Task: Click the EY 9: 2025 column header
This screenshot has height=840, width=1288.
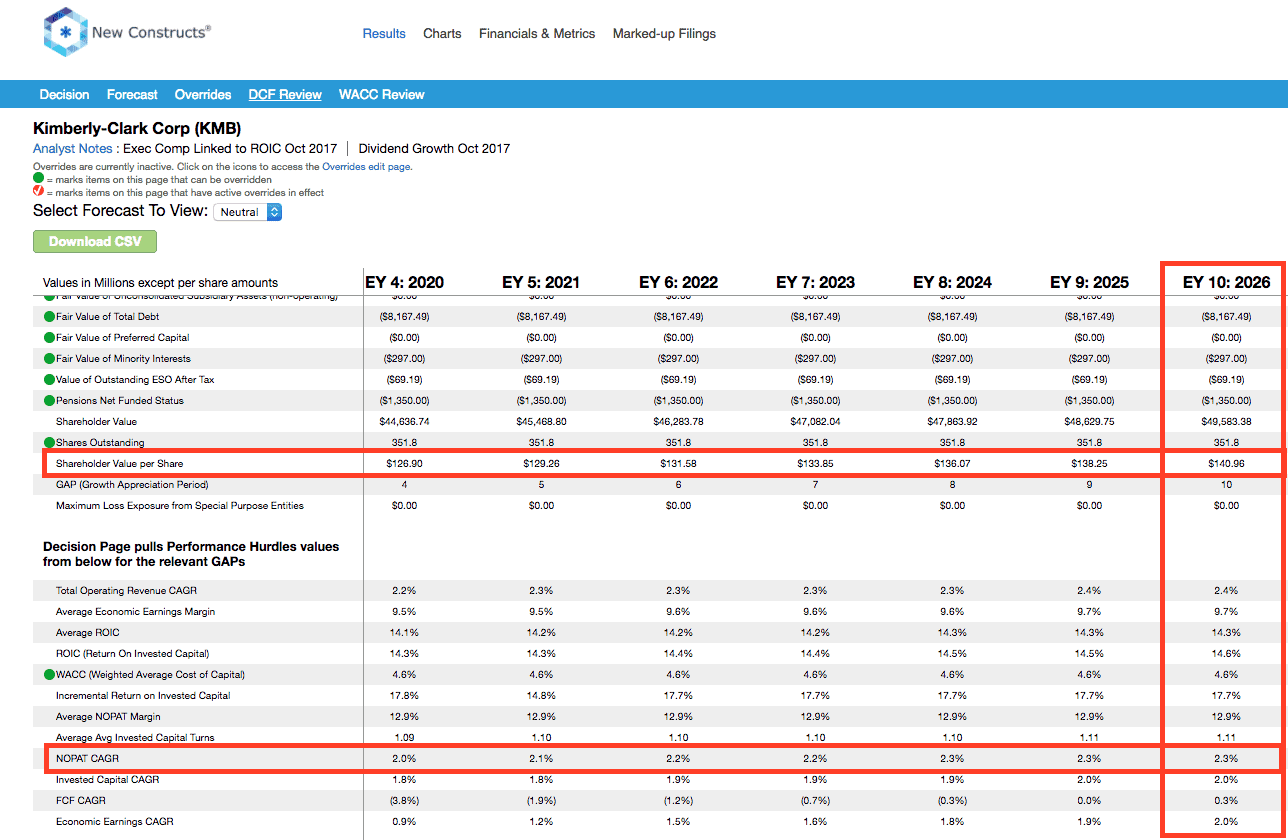Action: coord(1089,282)
